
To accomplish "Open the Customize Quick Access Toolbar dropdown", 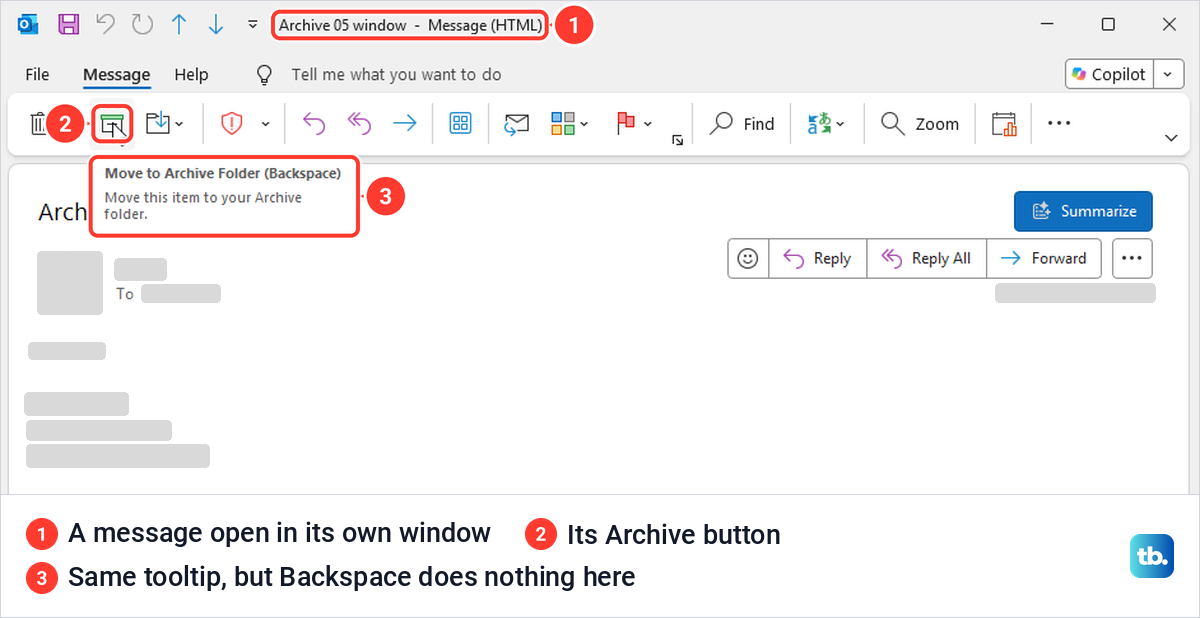I will (252, 25).
